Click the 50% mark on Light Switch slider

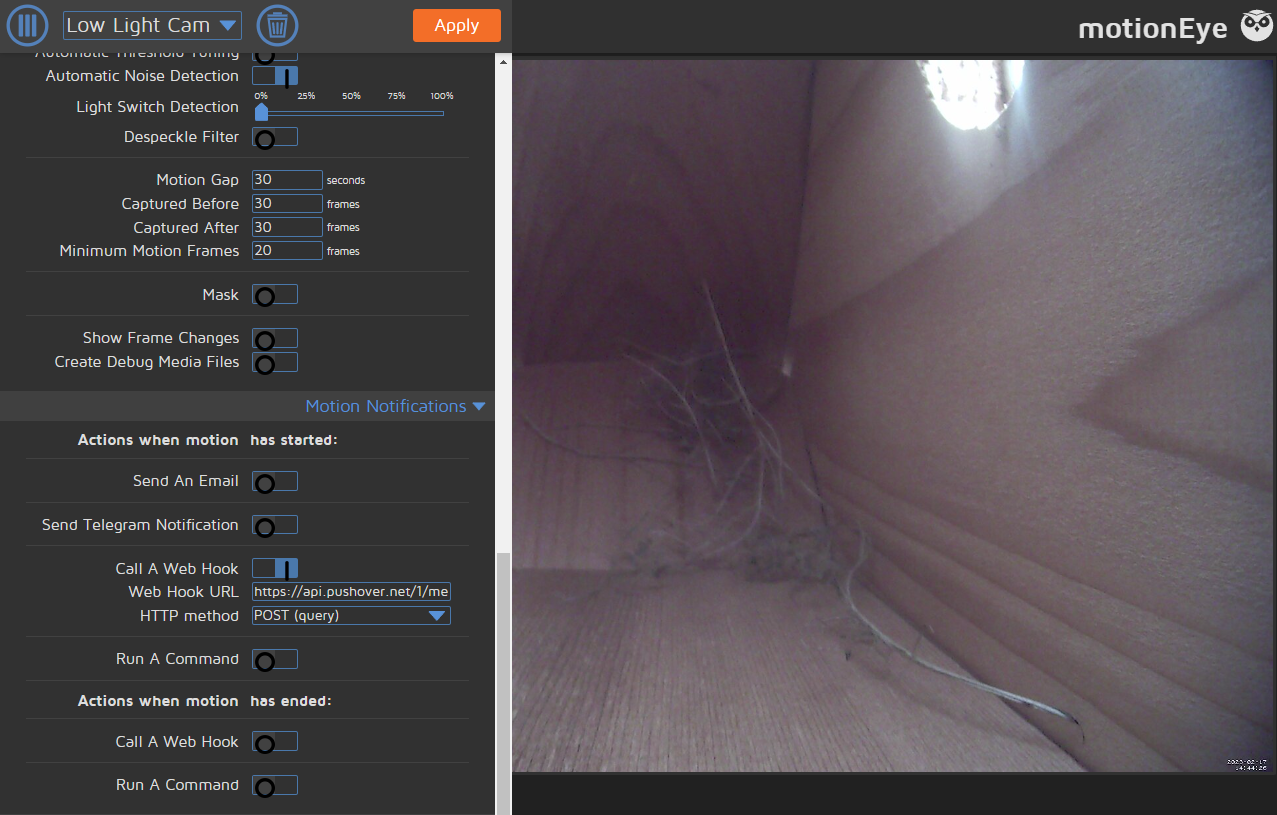351,96
